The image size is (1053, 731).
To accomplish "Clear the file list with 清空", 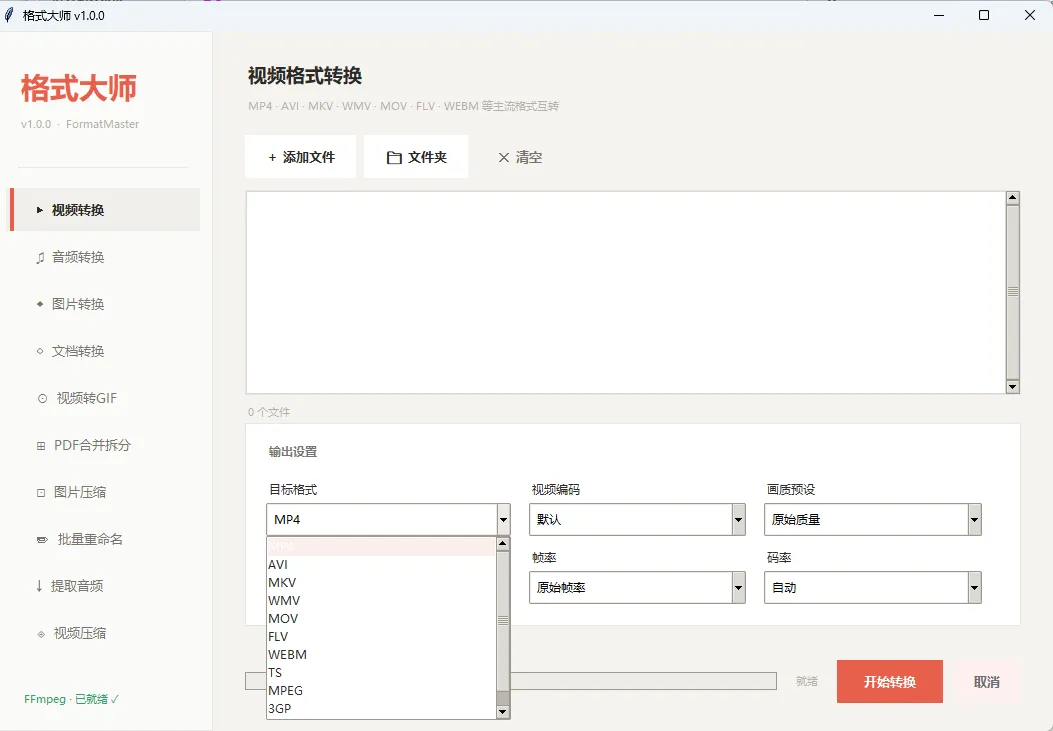I will pos(520,157).
